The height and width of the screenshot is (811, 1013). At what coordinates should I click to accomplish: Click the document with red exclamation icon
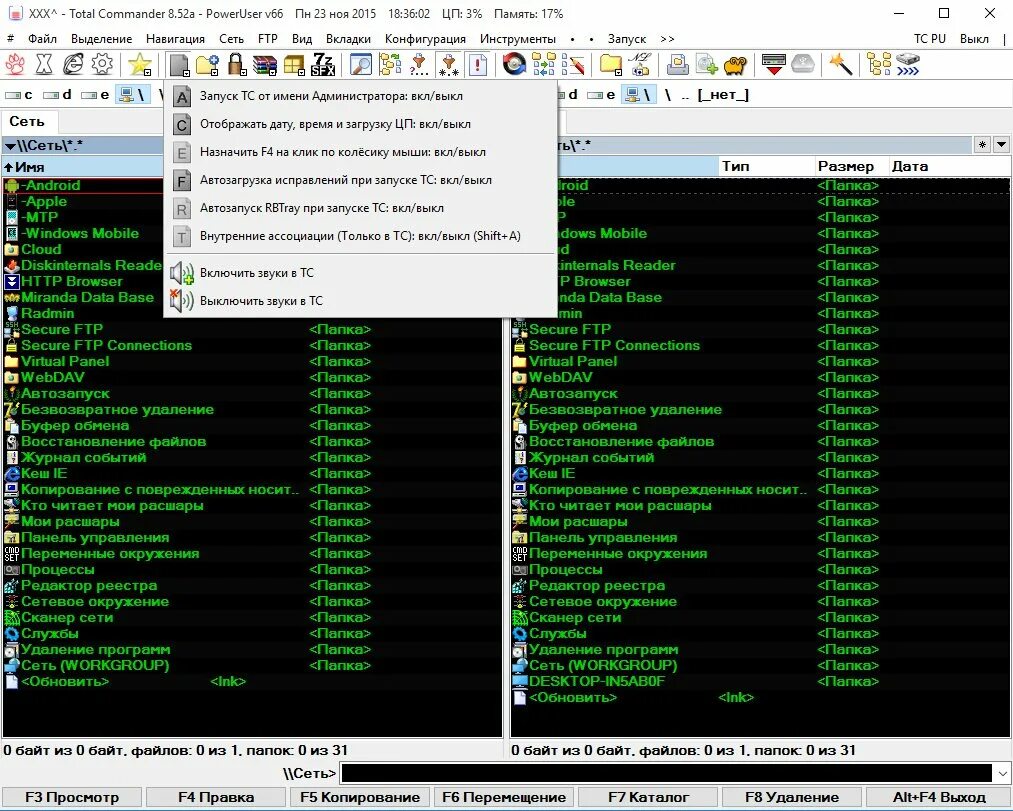coord(477,65)
